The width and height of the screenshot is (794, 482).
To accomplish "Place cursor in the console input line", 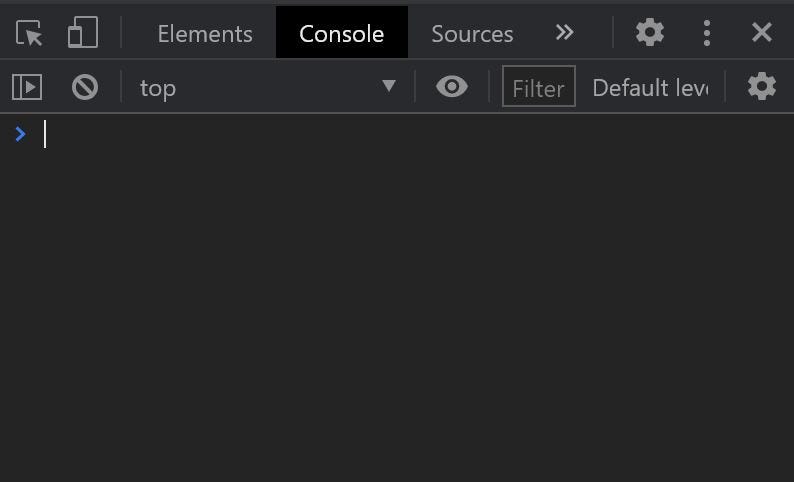I will (x=415, y=134).
